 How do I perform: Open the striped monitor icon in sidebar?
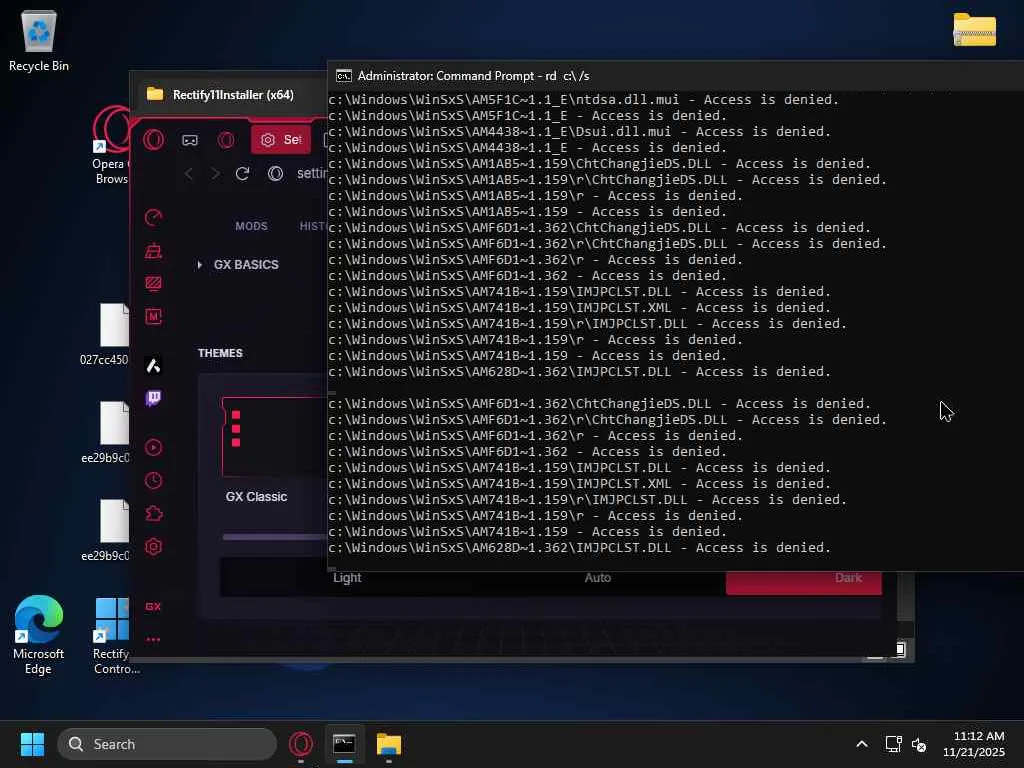(153, 283)
